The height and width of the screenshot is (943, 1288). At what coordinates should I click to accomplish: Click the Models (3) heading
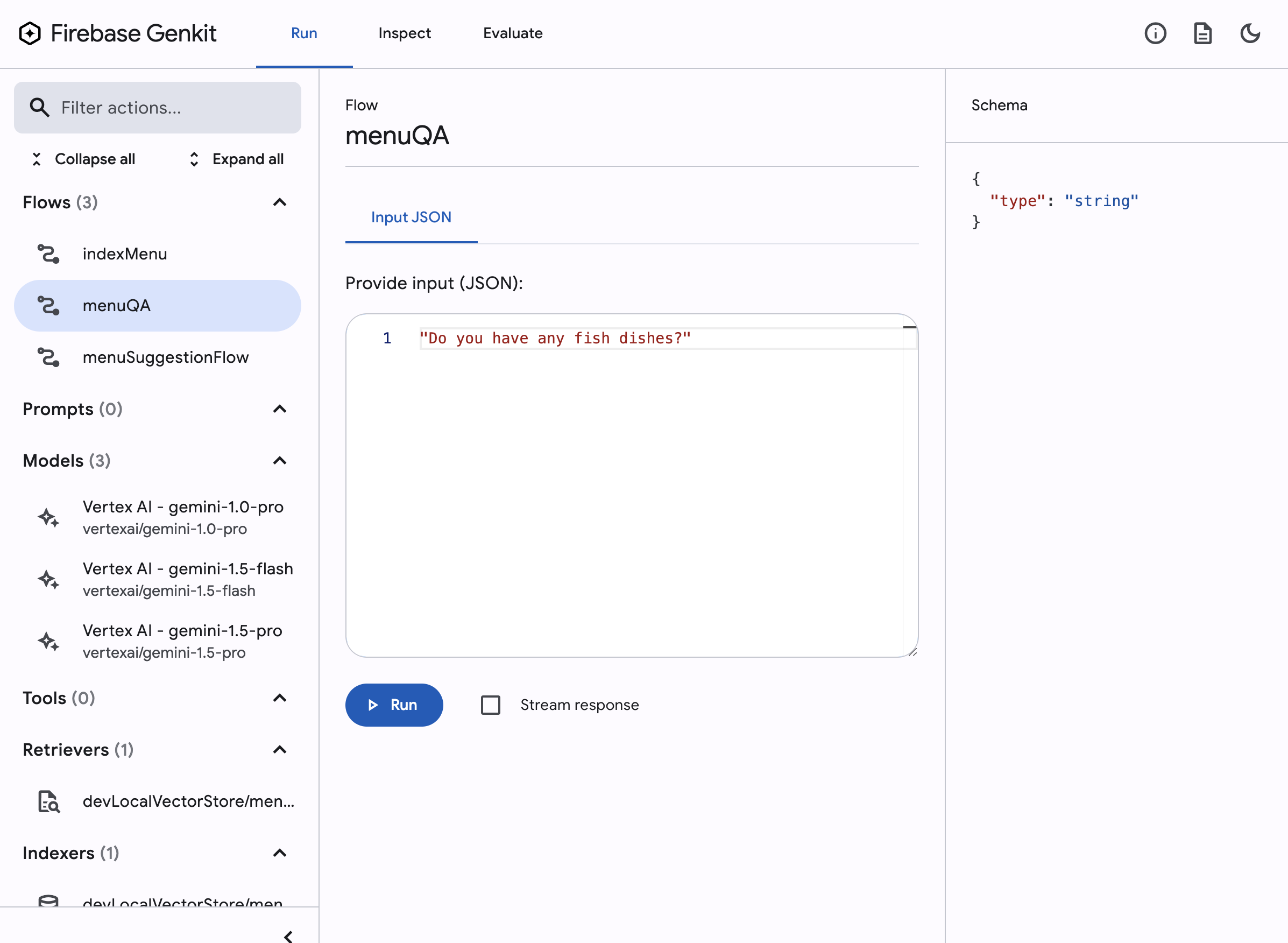(67, 461)
